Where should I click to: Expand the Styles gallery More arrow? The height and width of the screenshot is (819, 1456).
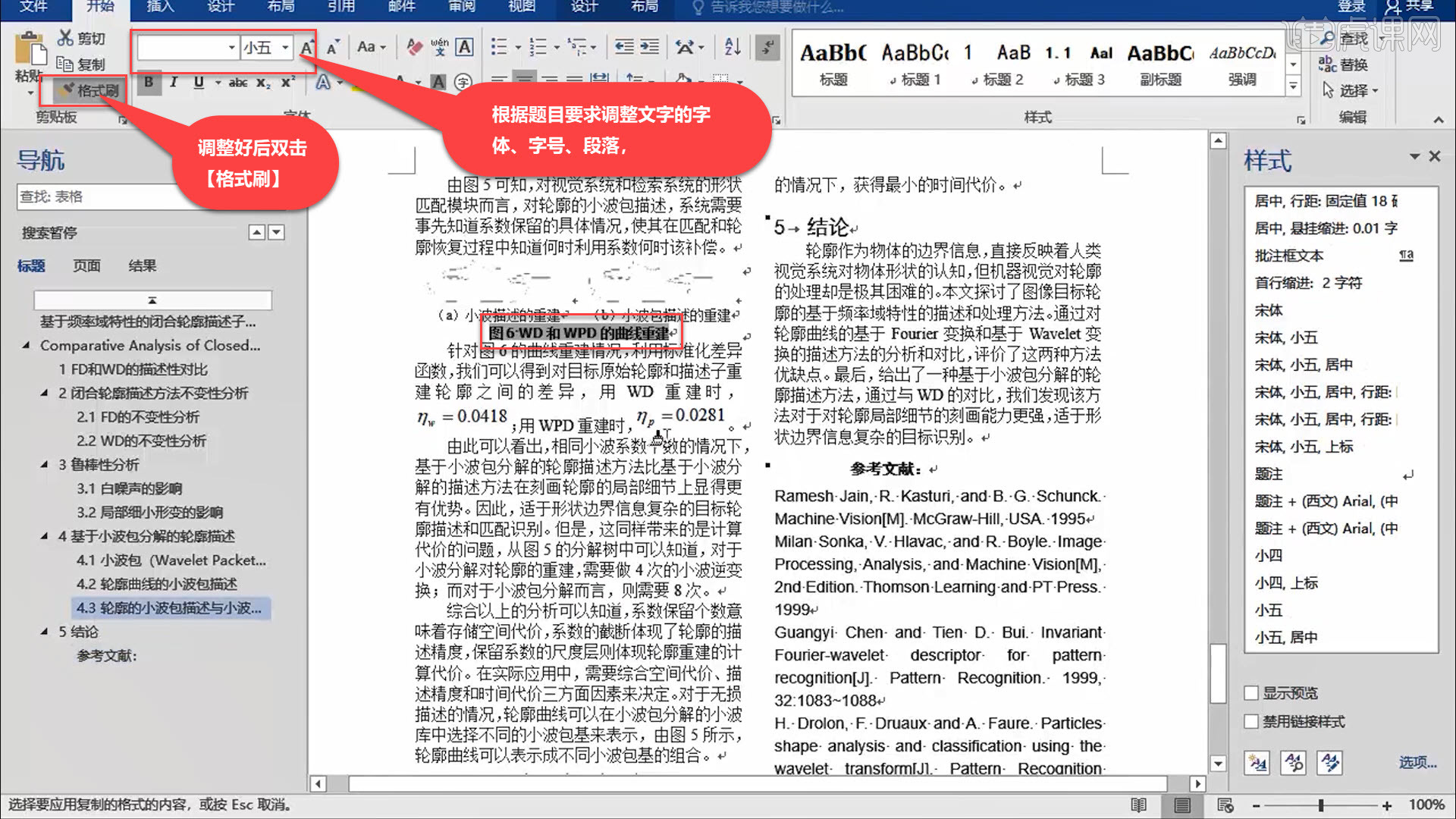[1294, 86]
